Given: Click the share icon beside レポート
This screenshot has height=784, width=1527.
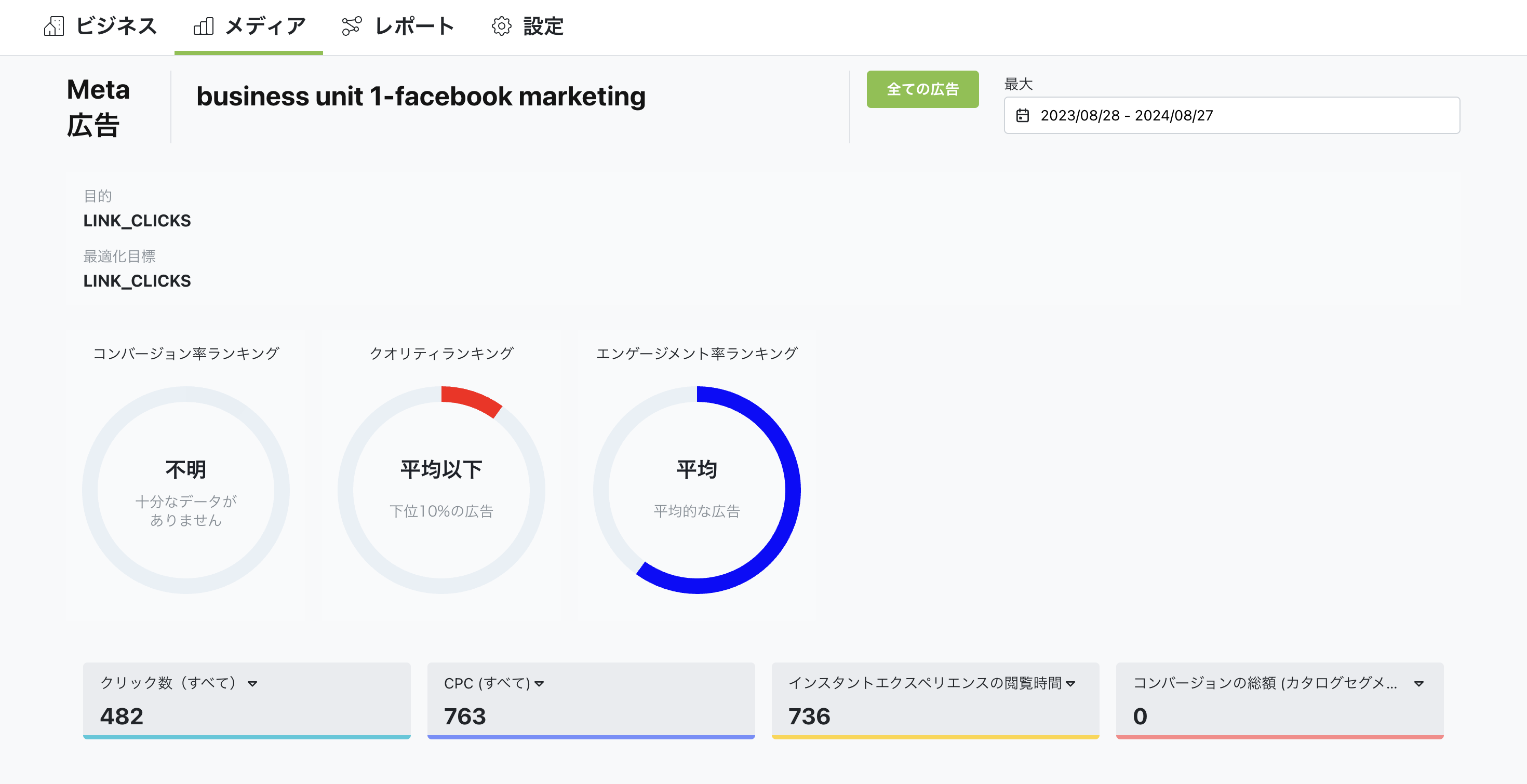Looking at the screenshot, I should (x=352, y=26).
